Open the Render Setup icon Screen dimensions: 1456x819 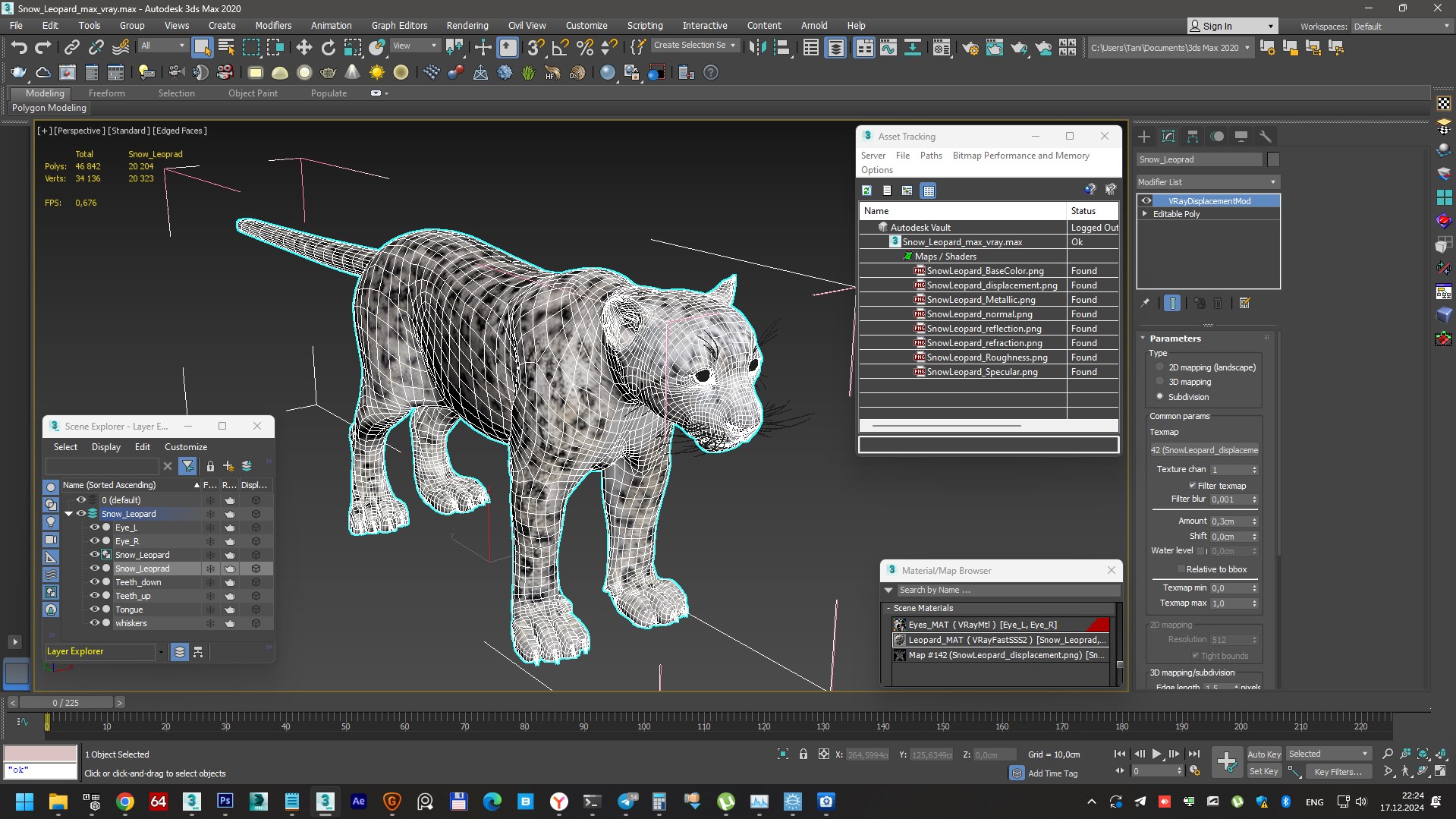(970, 48)
